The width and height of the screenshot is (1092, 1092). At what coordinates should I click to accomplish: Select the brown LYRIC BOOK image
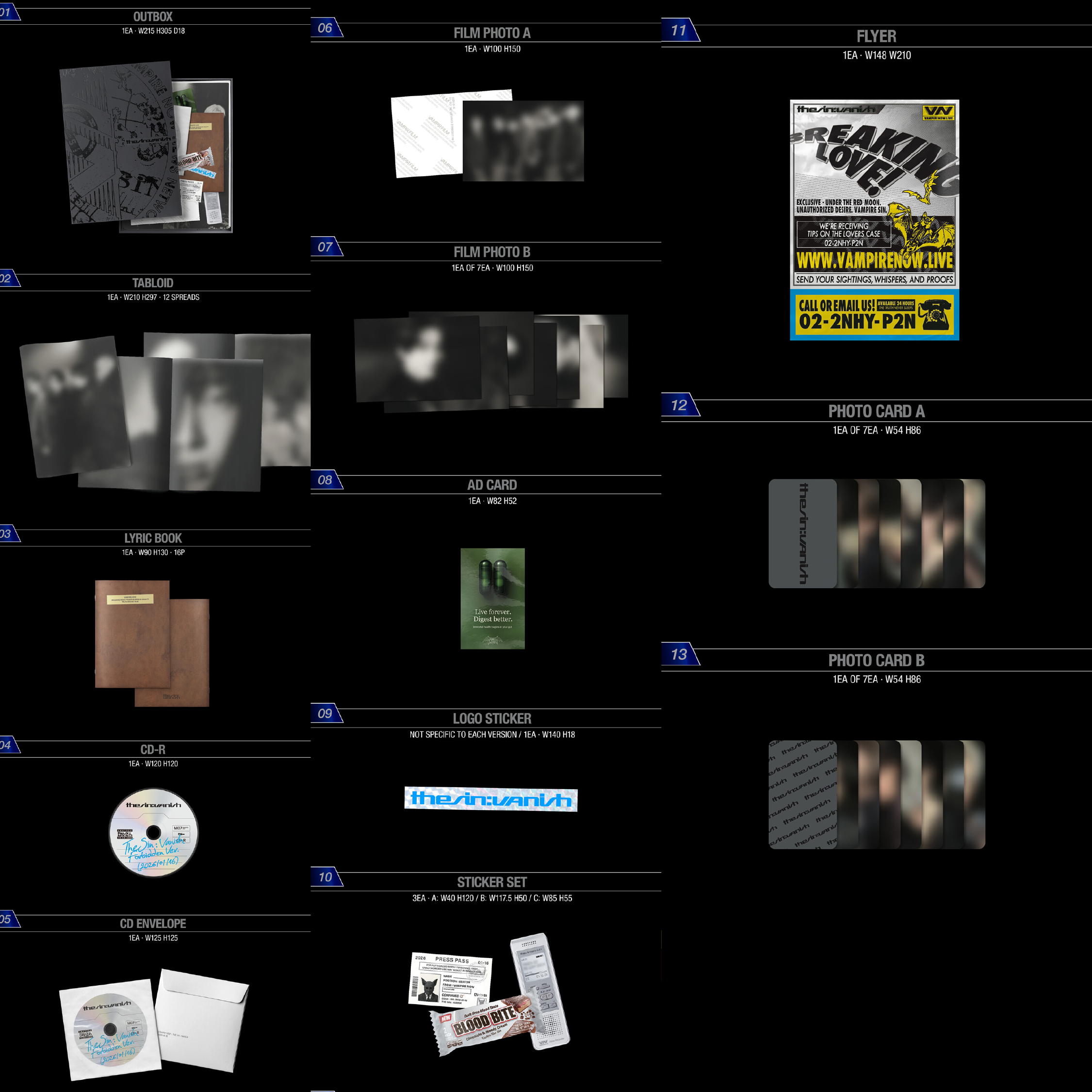pyautogui.click(x=151, y=643)
